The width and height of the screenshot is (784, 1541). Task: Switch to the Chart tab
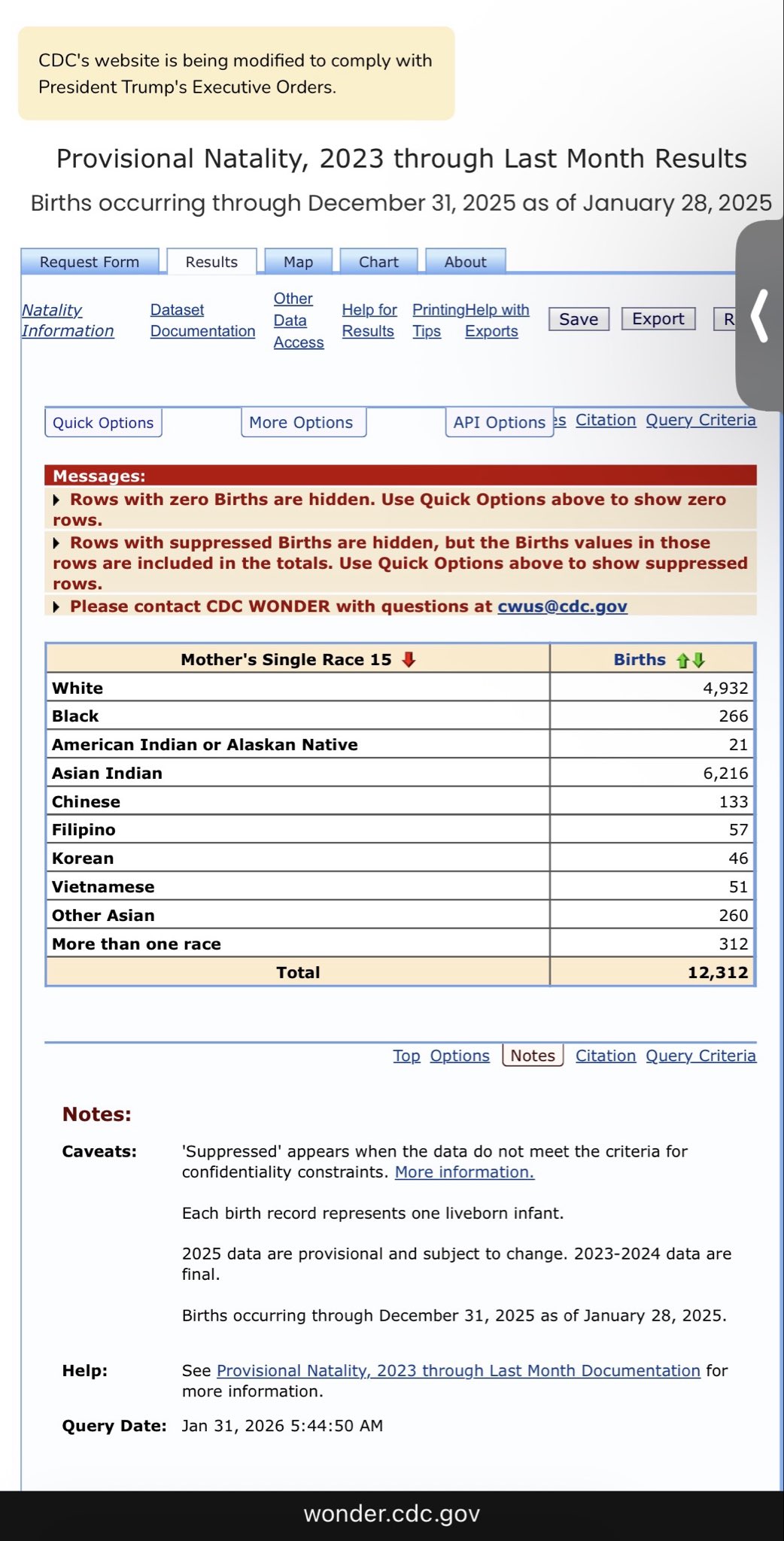coord(378,262)
